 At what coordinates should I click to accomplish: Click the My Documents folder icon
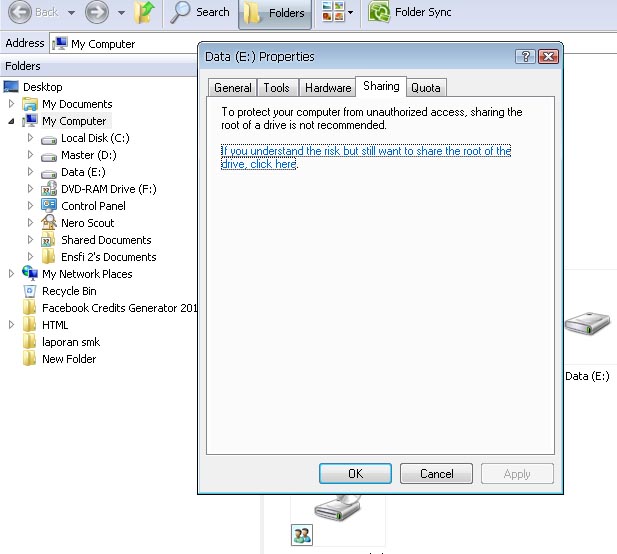(30, 104)
